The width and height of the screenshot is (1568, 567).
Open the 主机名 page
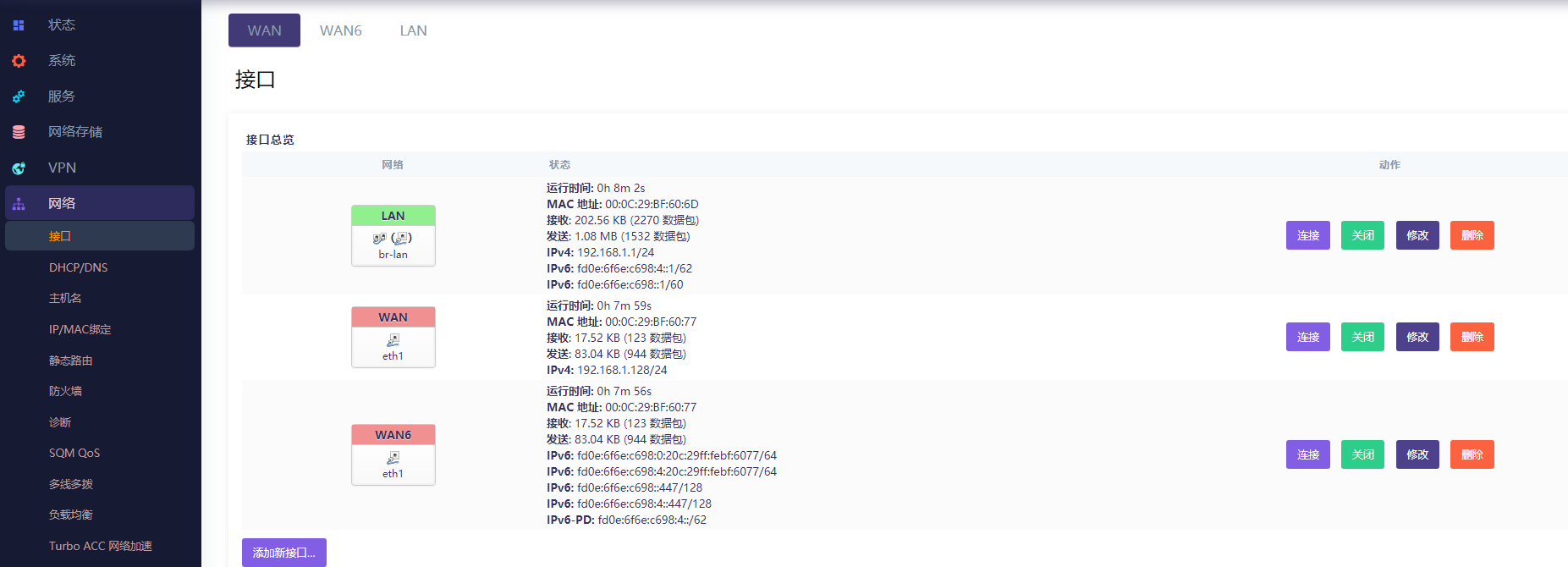tap(65, 298)
